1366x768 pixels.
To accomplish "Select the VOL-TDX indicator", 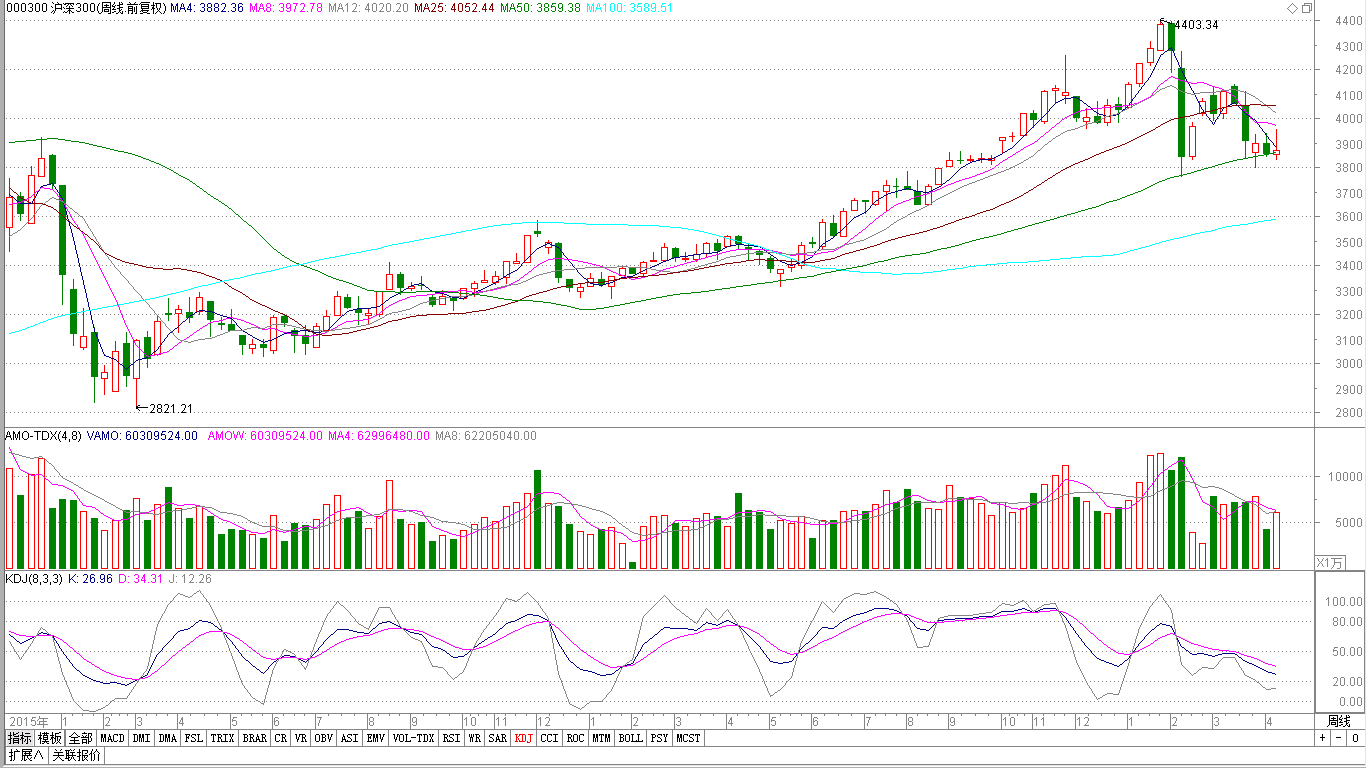I will (x=413, y=738).
